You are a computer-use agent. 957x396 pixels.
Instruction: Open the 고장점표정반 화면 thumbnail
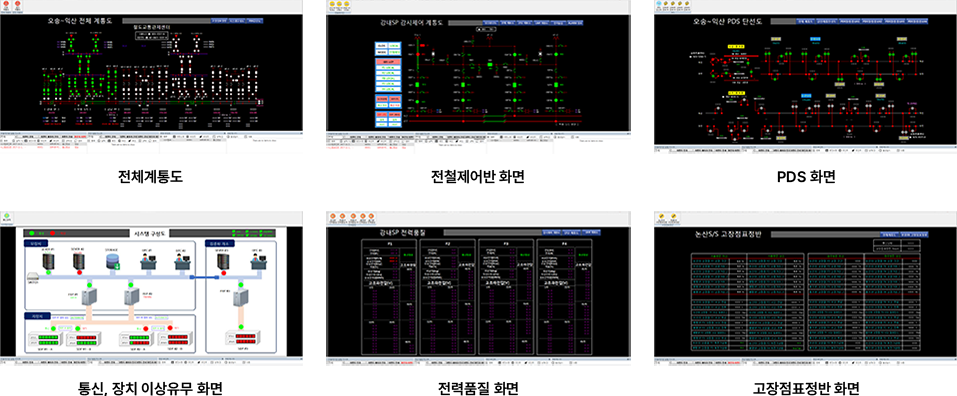point(806,288)
